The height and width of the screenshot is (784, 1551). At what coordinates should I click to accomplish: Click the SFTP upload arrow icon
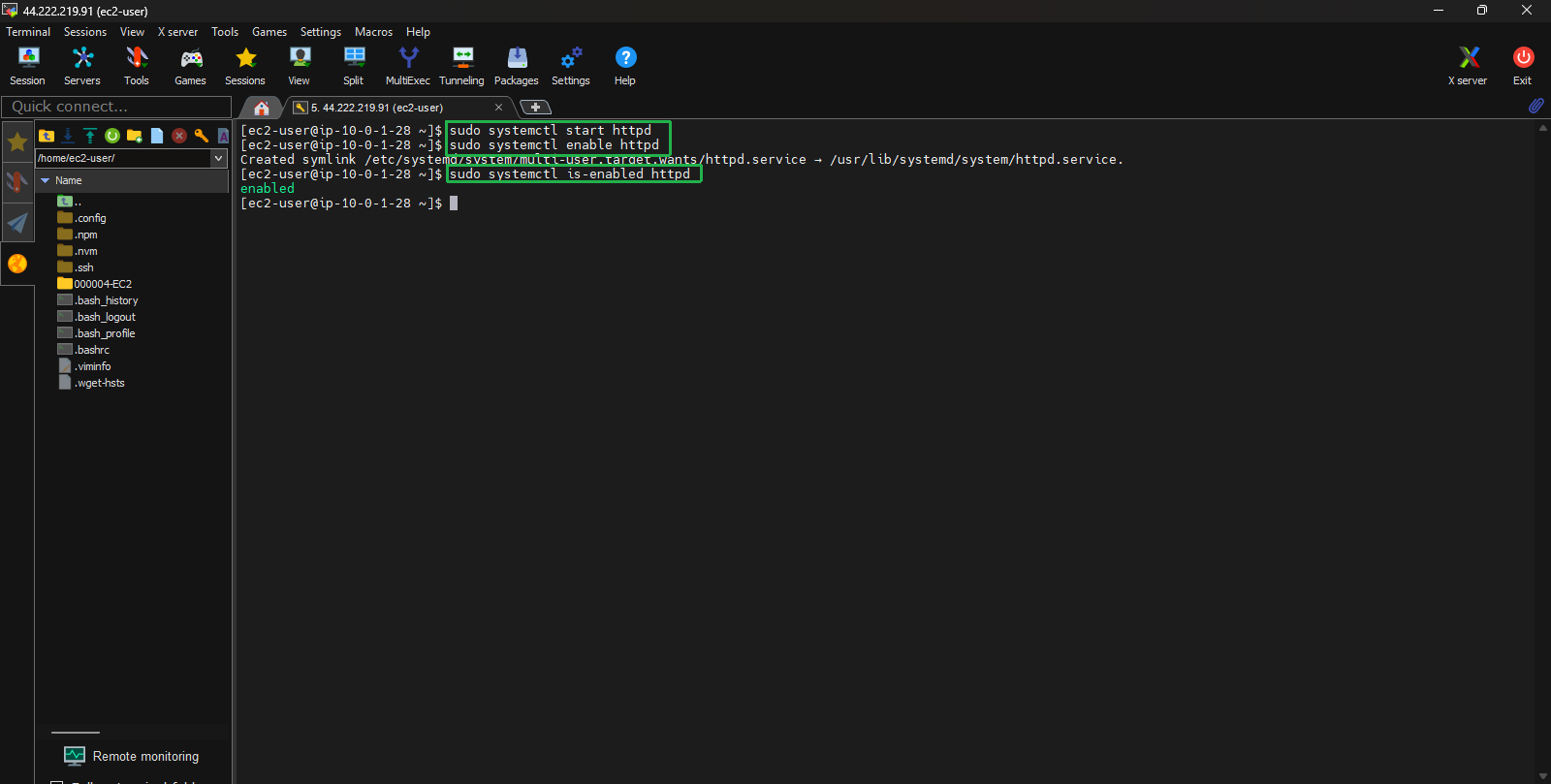tap(90, 136)
